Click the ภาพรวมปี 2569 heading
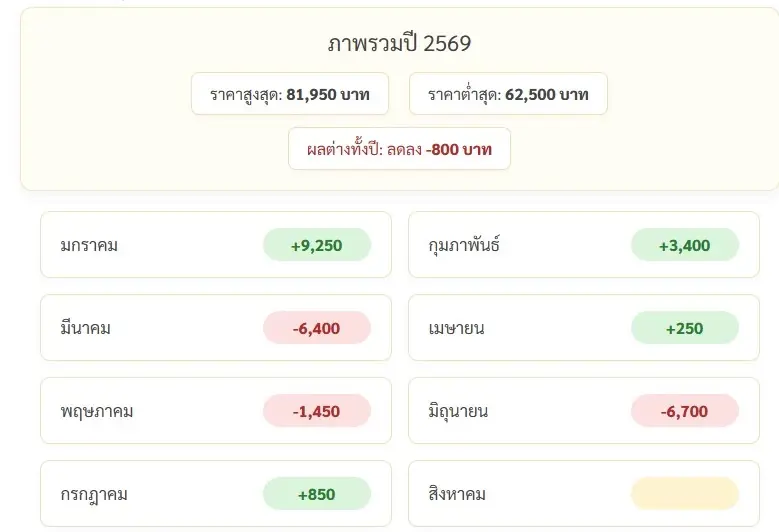This screenshot has height=532, width=779. pyautogui.click(x=399, y=44)
